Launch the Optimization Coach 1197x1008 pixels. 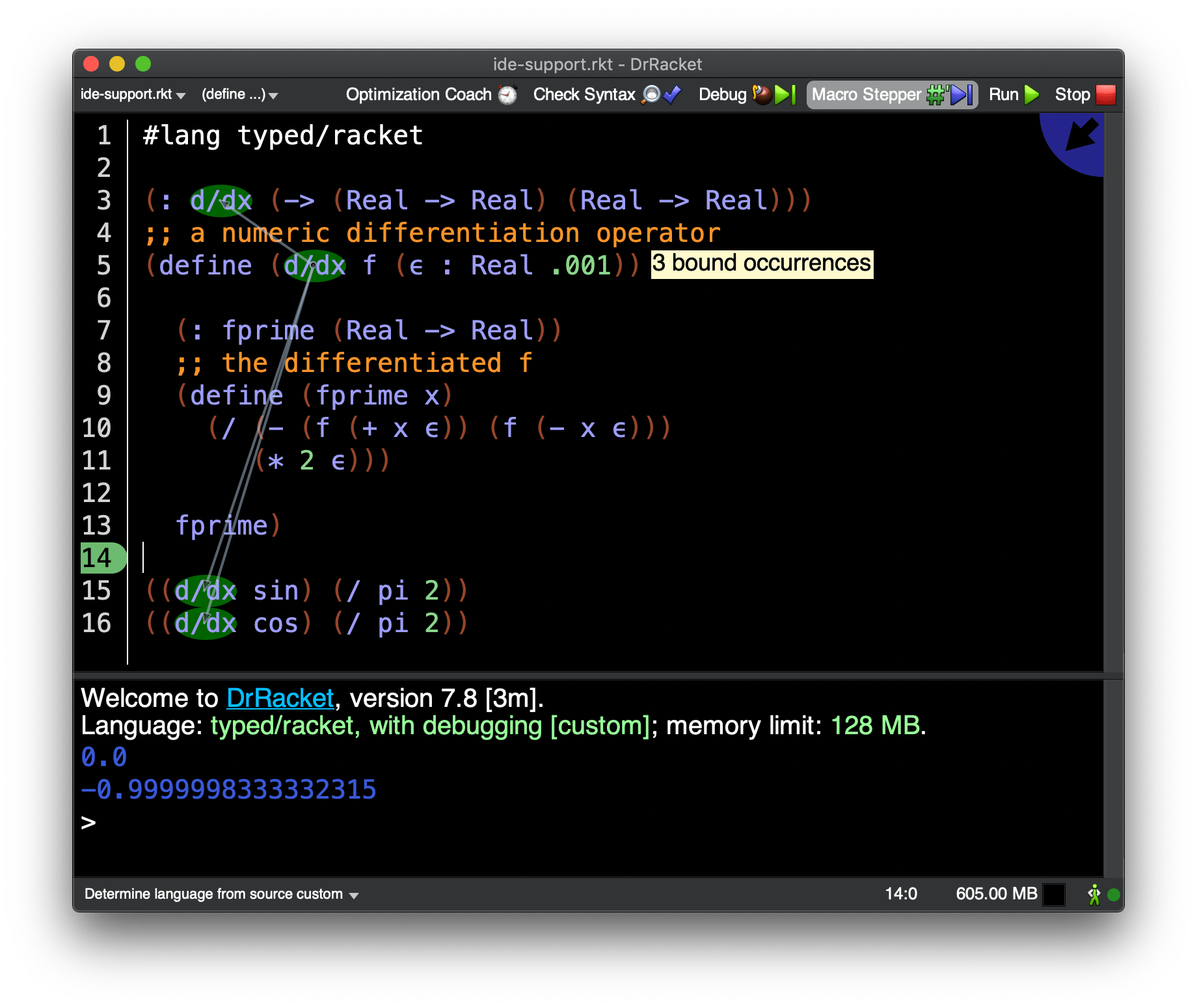point(431,94)
